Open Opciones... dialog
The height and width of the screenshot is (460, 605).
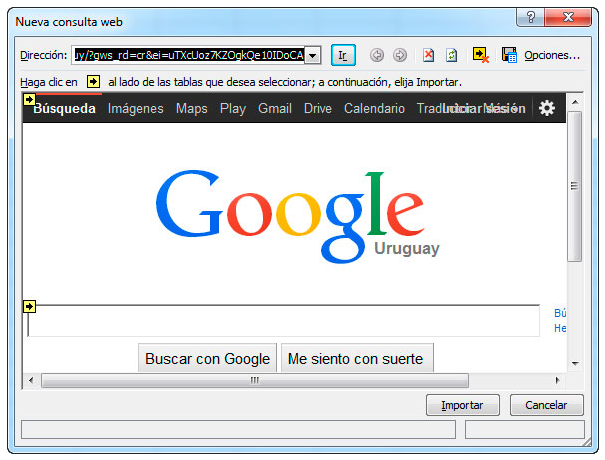pos(552,55)
